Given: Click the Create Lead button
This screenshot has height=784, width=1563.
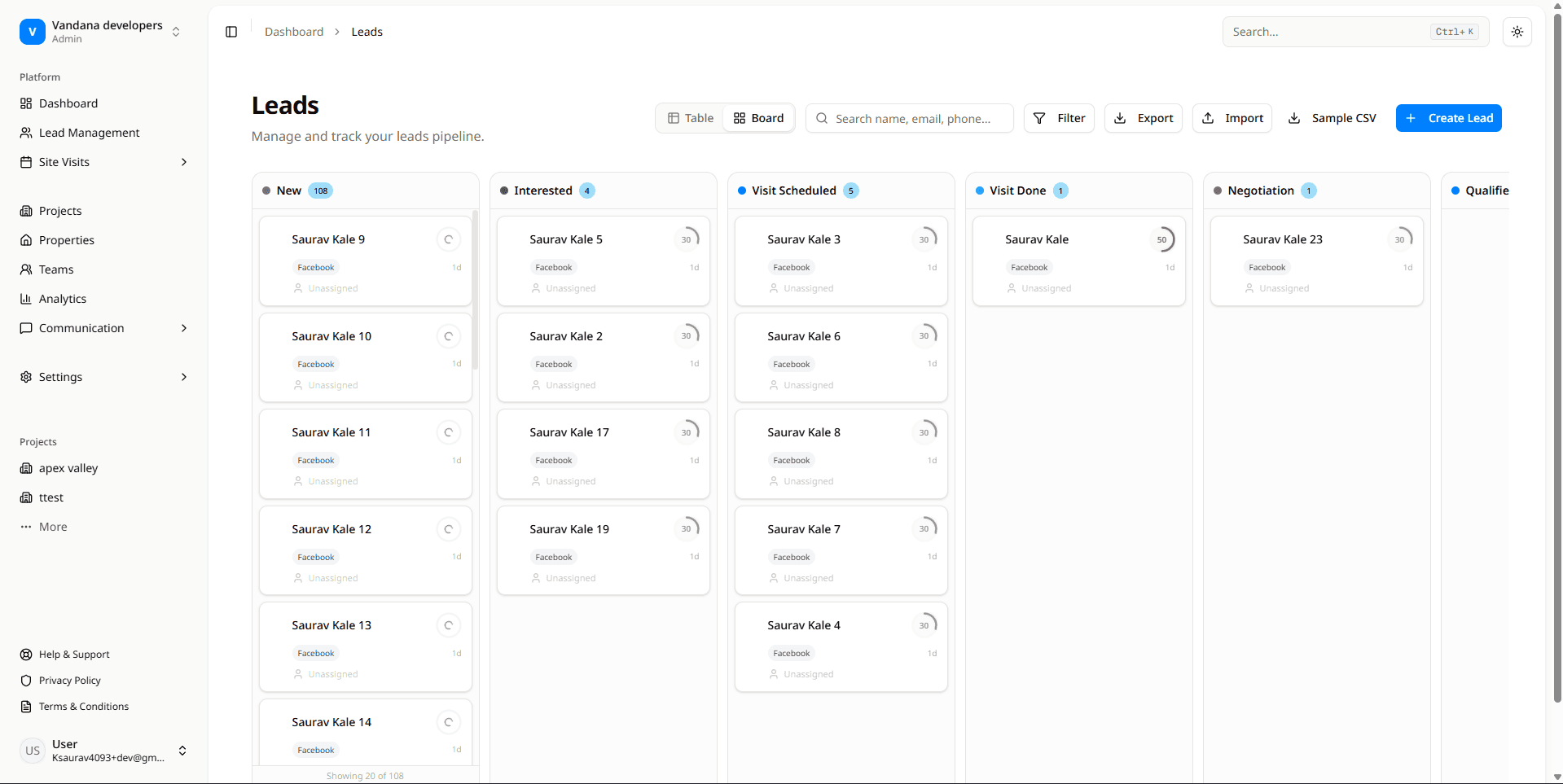Looking at the screenshot, I should click(x=1448, y=118).
